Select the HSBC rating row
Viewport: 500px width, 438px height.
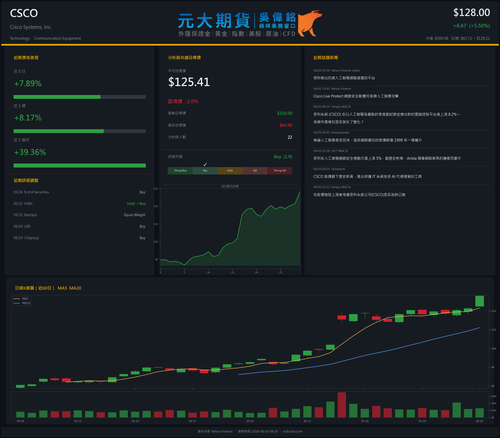(80, 203)
